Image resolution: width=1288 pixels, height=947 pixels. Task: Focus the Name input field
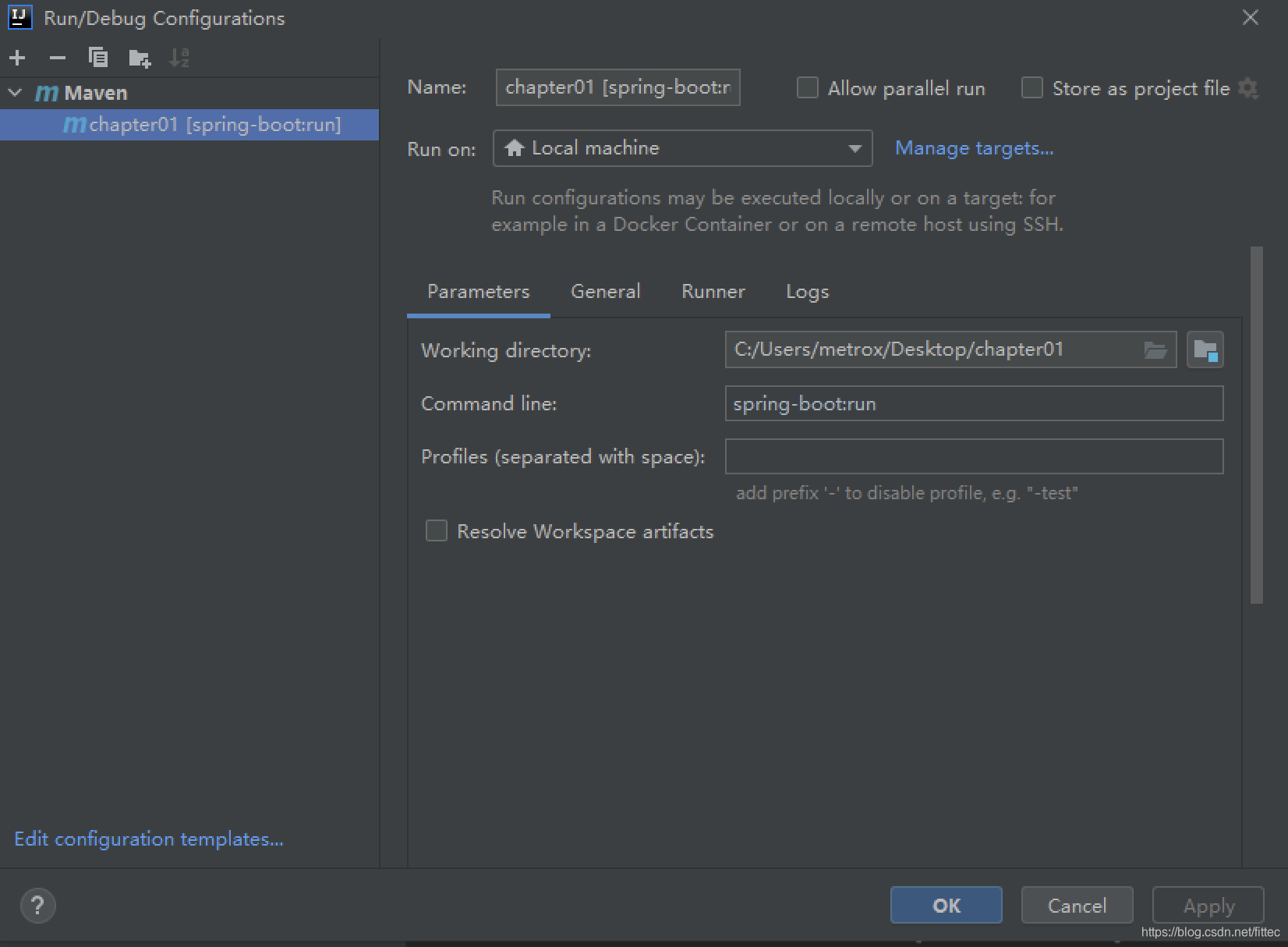tap(618, 87)
